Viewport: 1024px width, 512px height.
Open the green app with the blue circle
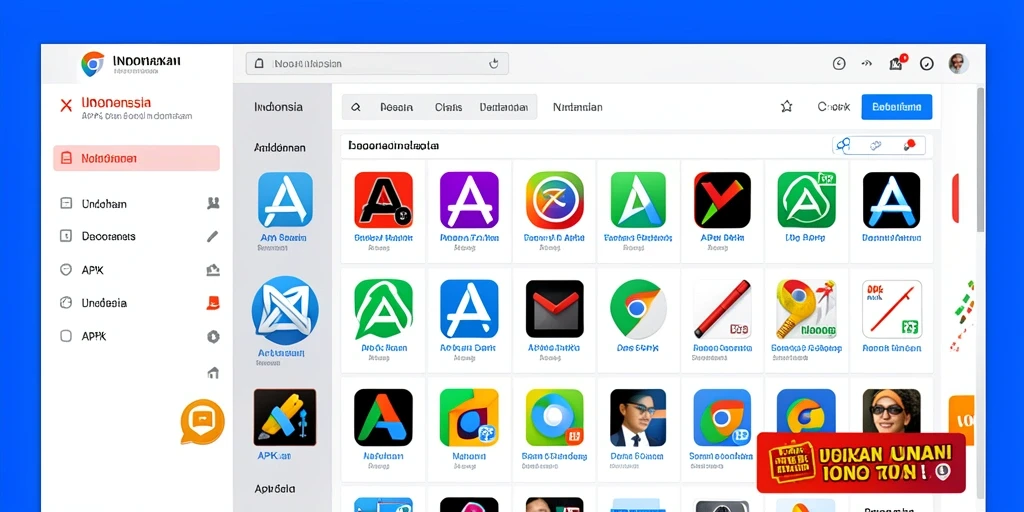(554, 417)
